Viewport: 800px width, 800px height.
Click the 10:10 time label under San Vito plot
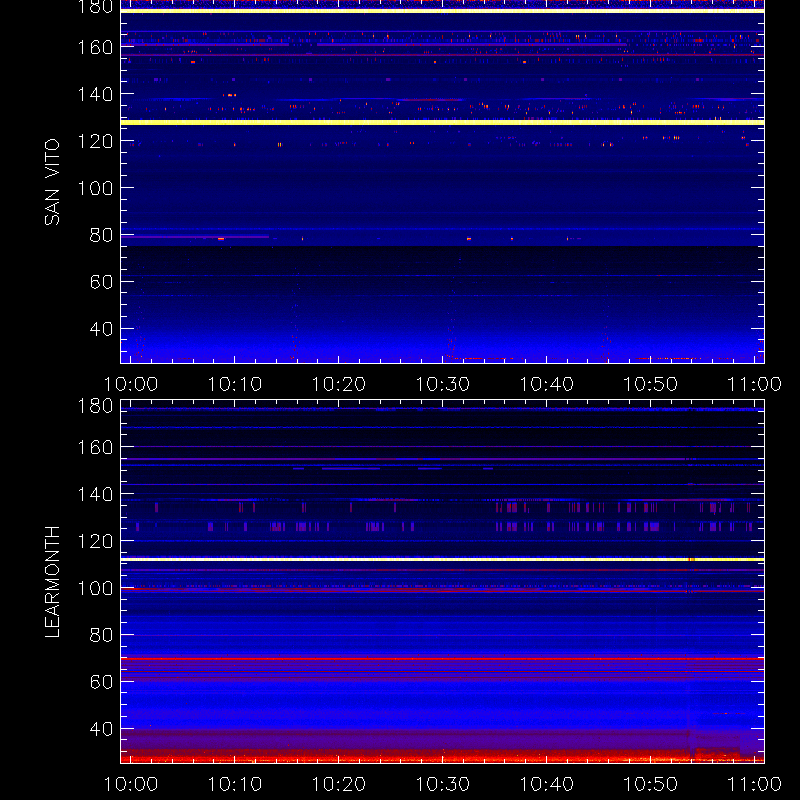pos(235,384)
